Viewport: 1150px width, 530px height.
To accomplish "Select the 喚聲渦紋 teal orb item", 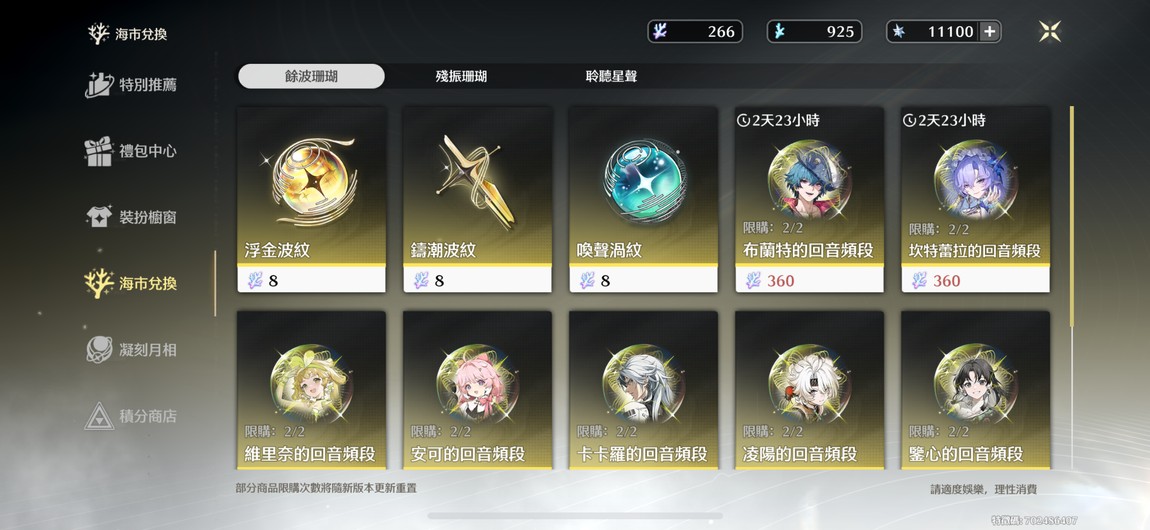I will (643, 199).
